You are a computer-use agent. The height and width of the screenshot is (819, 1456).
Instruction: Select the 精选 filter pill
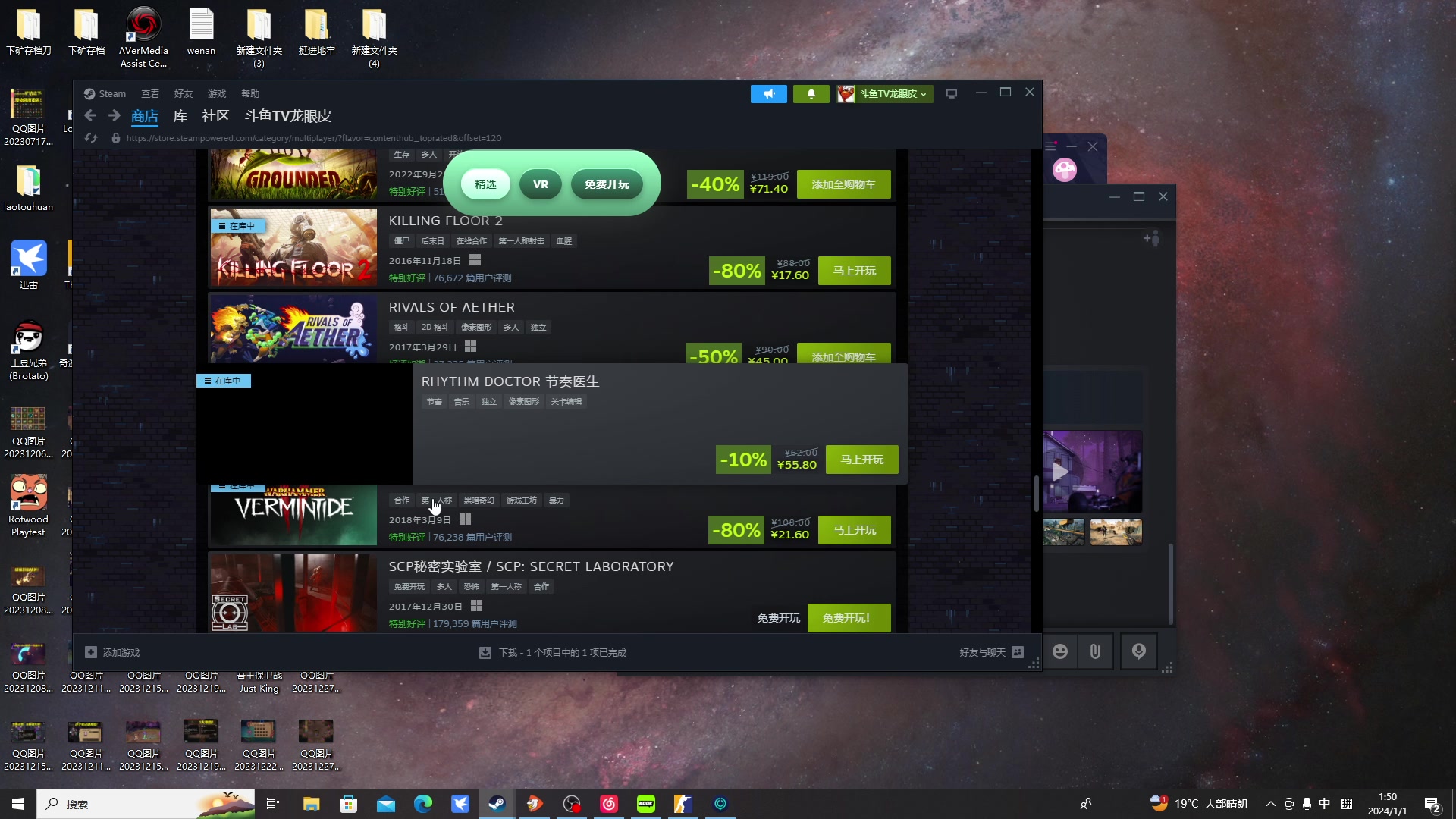485,184
